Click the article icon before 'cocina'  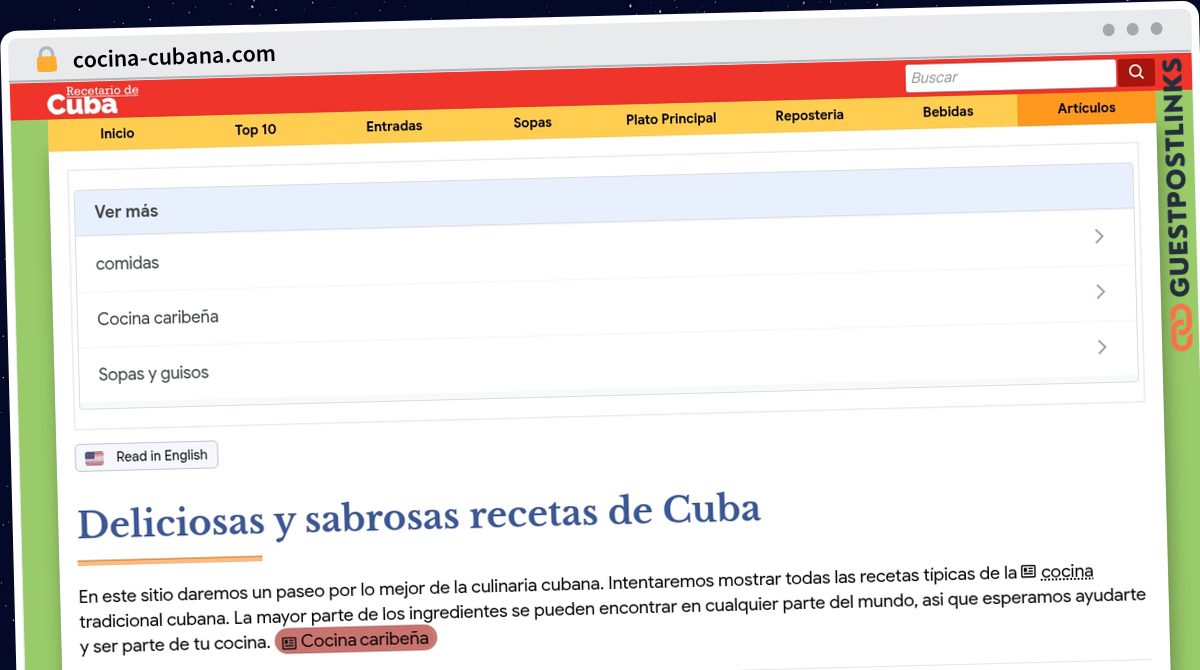click(x=1028, y=572)
